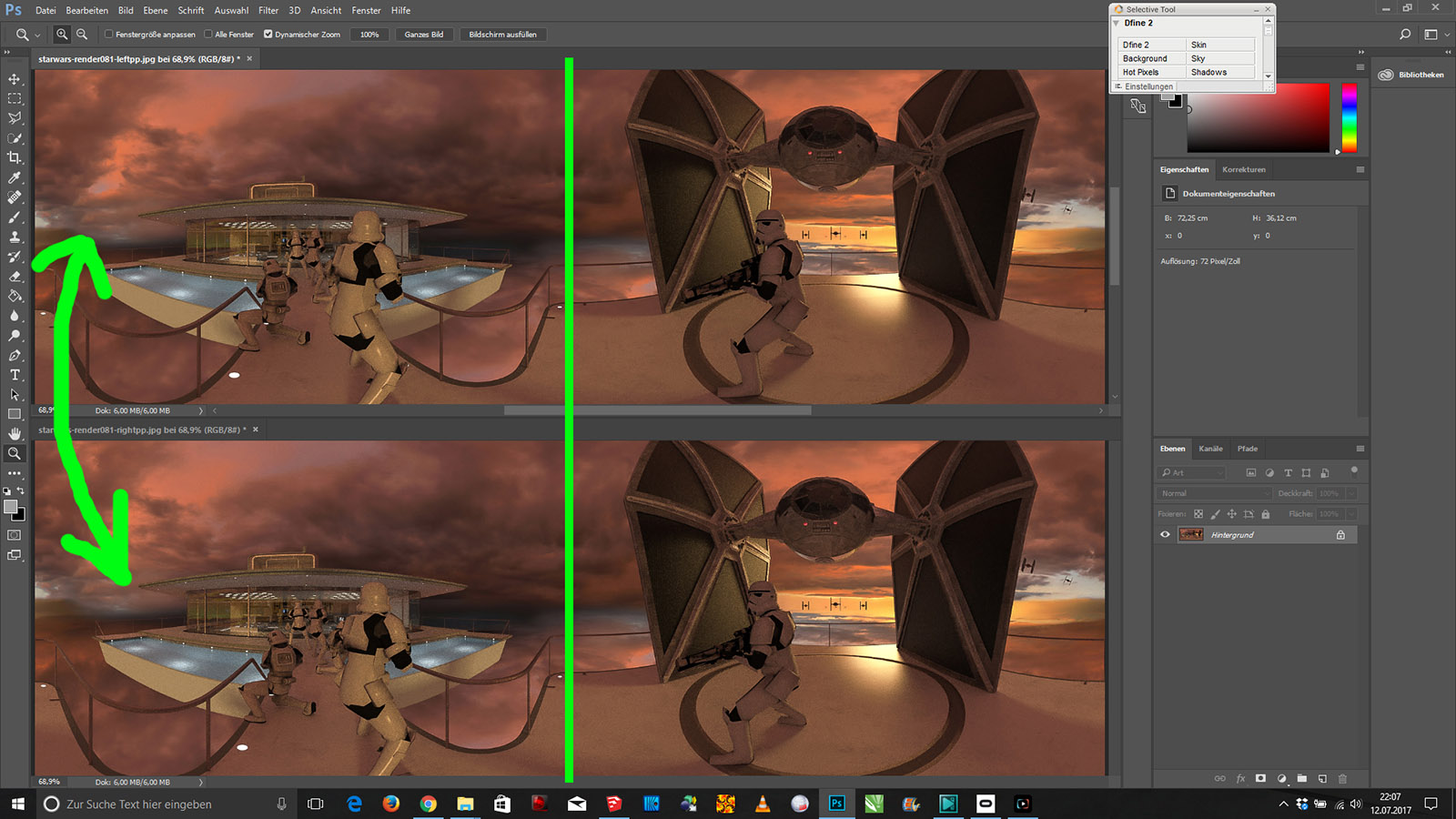Toggle the lock transparent pixels icon
The image size is (1456, 819).
click(1198, 514)
